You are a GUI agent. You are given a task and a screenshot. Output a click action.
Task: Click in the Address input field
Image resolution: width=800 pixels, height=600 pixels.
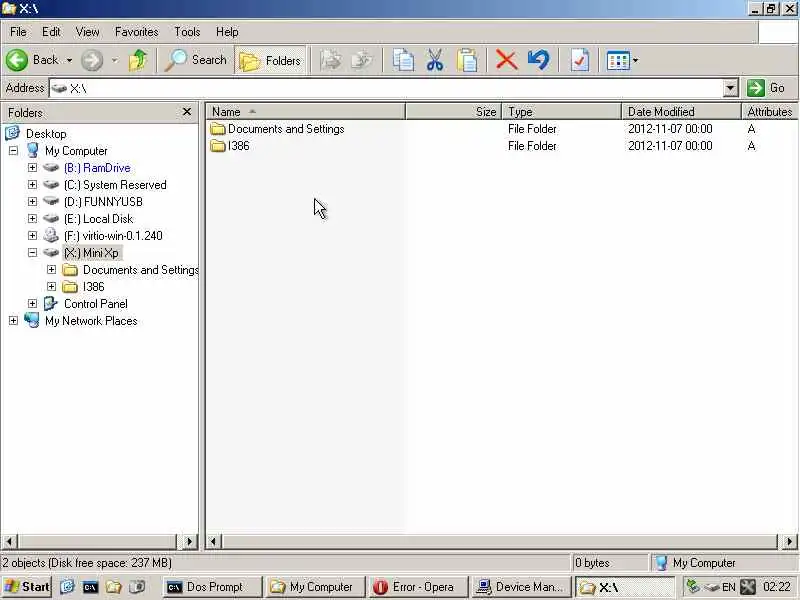point(387,88)
